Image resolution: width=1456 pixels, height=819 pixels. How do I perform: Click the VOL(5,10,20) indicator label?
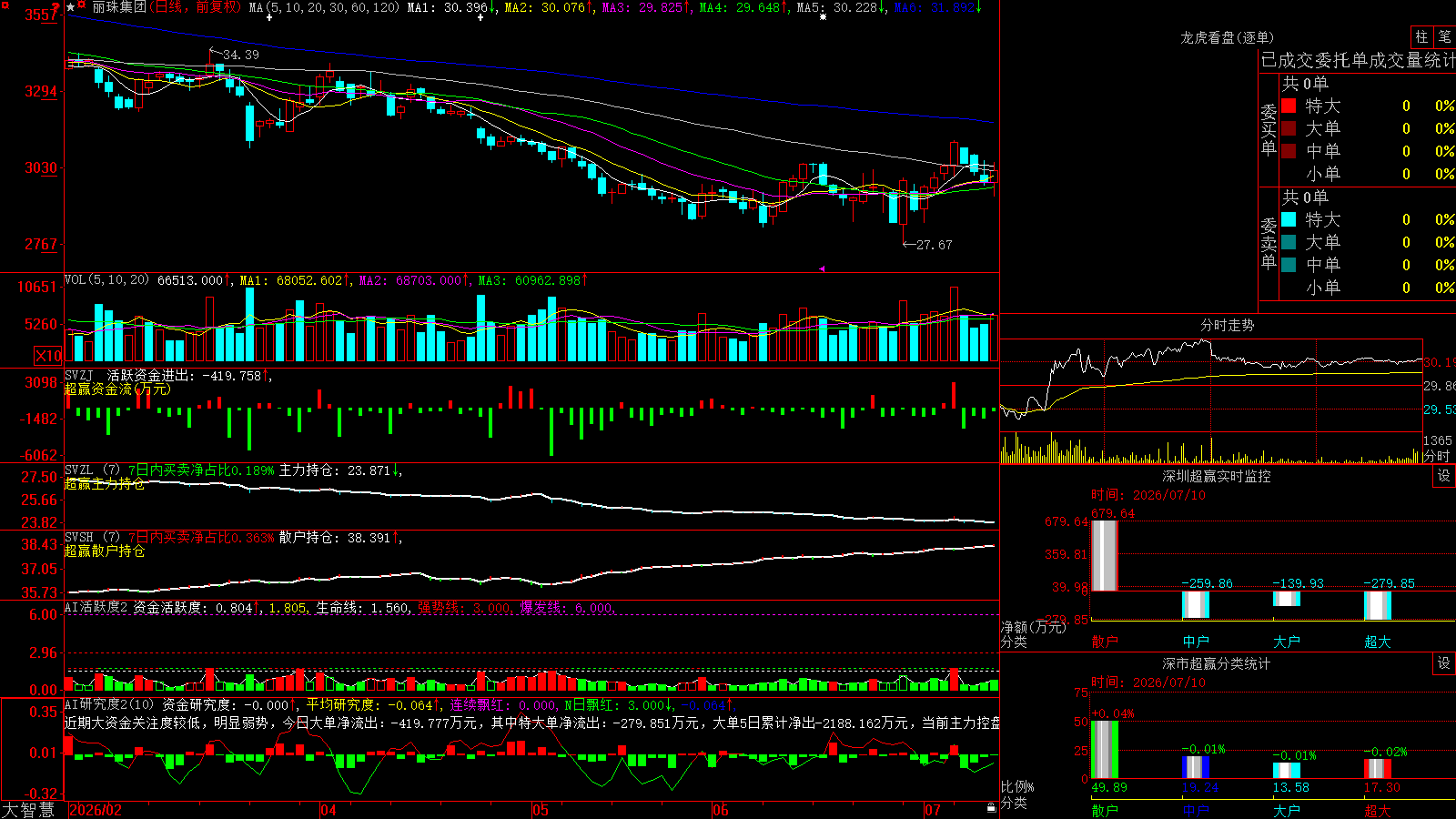[107, 280]
